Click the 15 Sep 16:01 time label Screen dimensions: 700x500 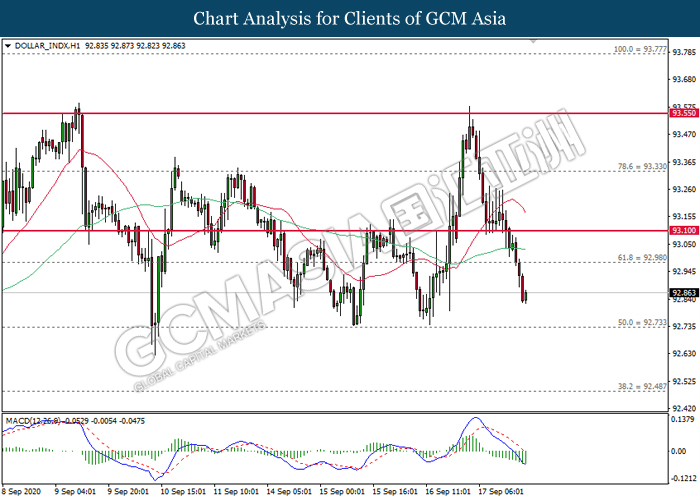pos(395,492)
